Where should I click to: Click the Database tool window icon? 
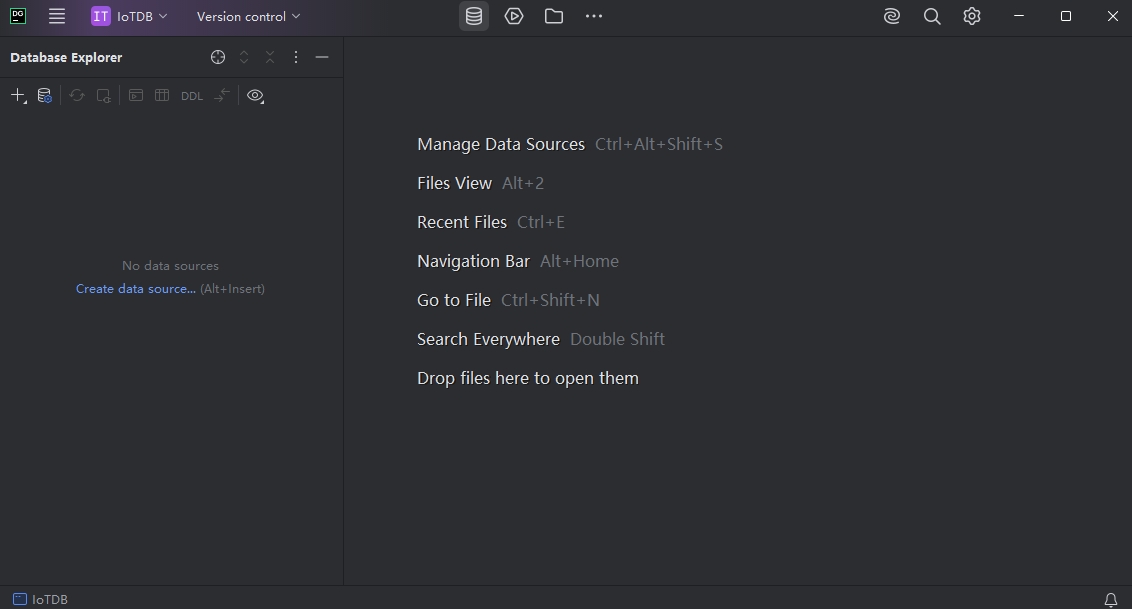[x=474, y=16]
